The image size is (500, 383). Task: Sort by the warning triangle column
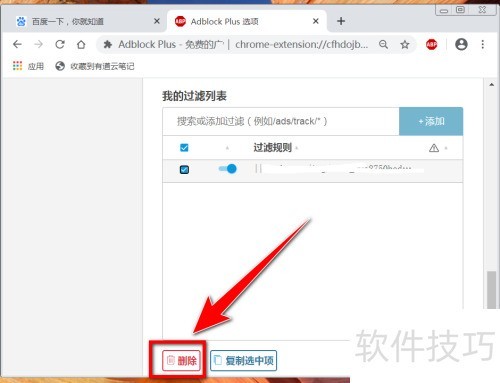tap(434, 148)
